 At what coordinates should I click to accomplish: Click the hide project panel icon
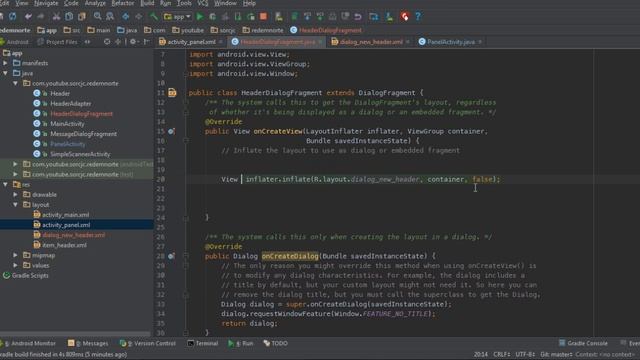click(x=147, y=42)
